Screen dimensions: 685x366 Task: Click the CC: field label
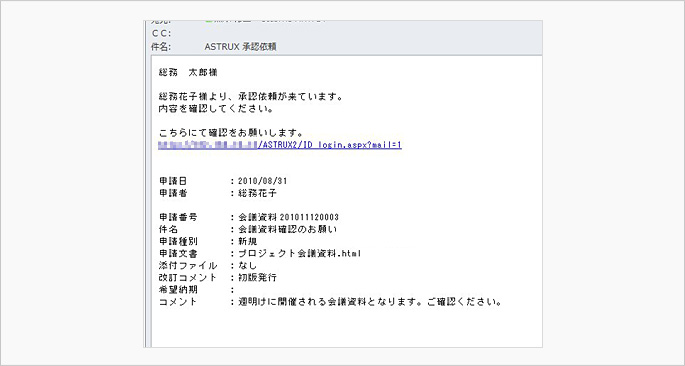(161, 33)
